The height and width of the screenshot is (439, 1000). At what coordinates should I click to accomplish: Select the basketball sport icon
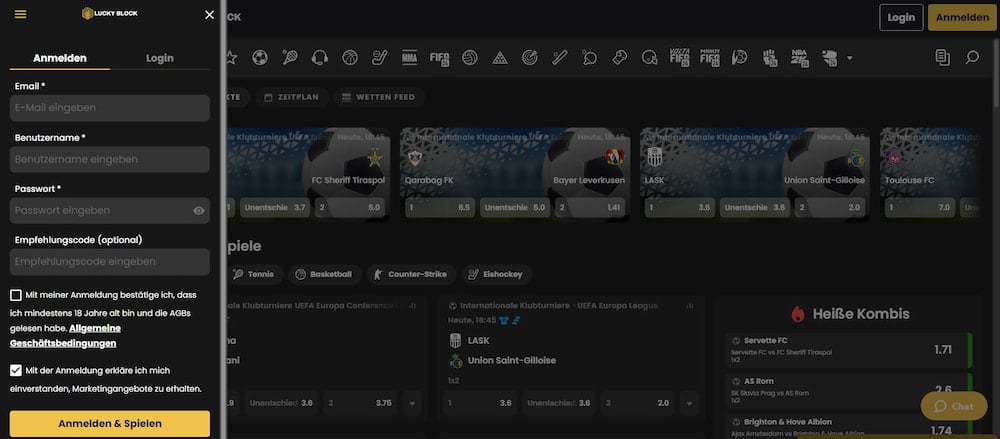coord(349,58)
